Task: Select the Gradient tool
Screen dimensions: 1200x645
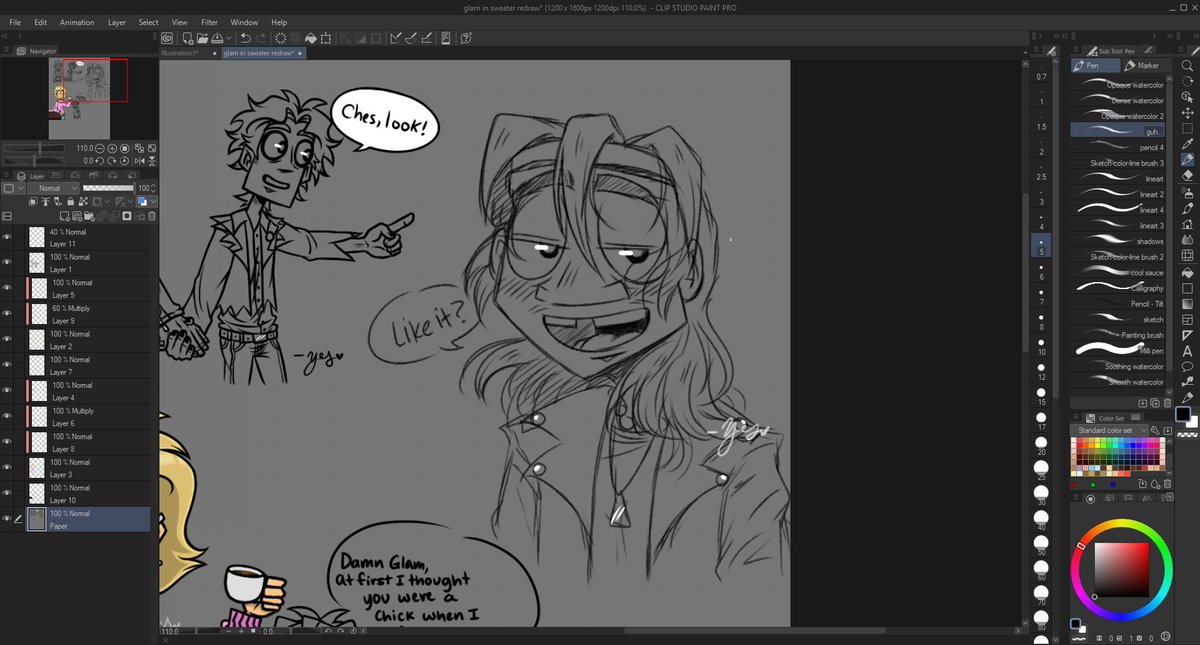Action: (1187, 304)
